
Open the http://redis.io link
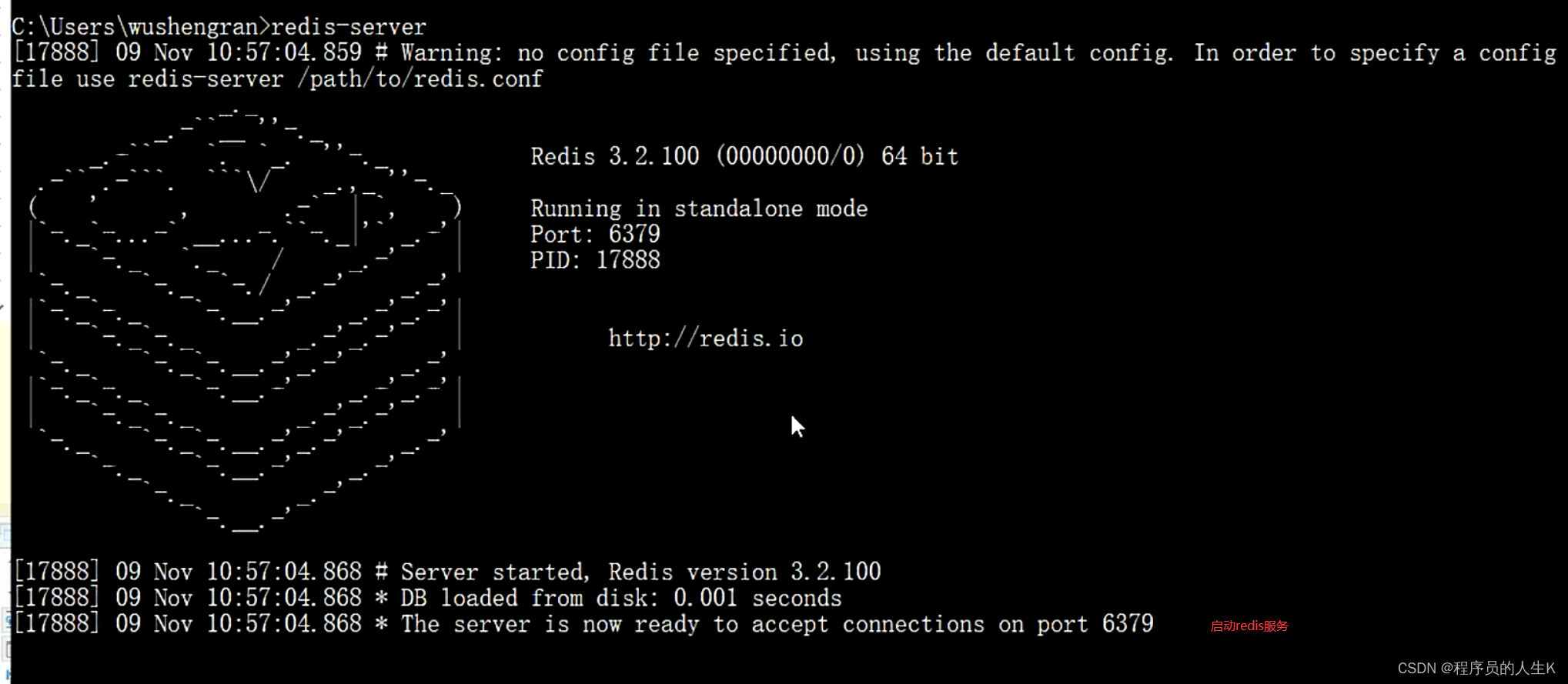(x=705, y=339)
